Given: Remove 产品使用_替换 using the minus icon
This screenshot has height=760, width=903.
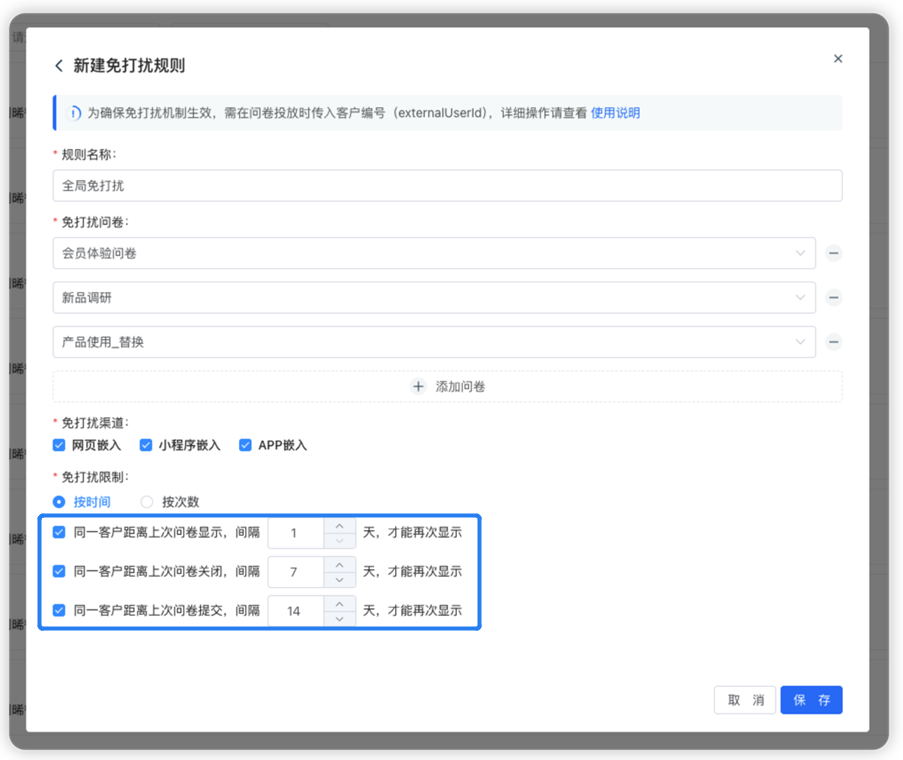Looking at the screenshot, I should click(x=834, y=342).
